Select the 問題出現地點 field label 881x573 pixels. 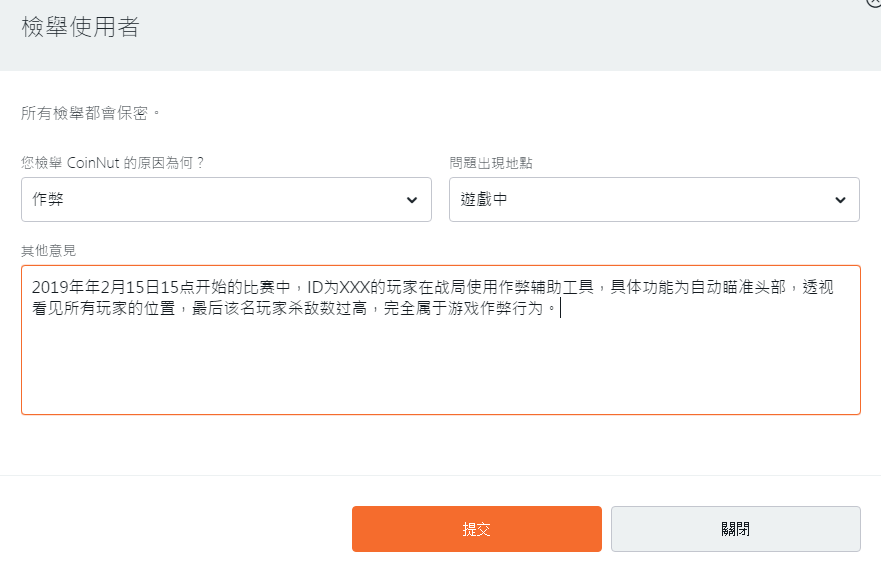(491, 162)
